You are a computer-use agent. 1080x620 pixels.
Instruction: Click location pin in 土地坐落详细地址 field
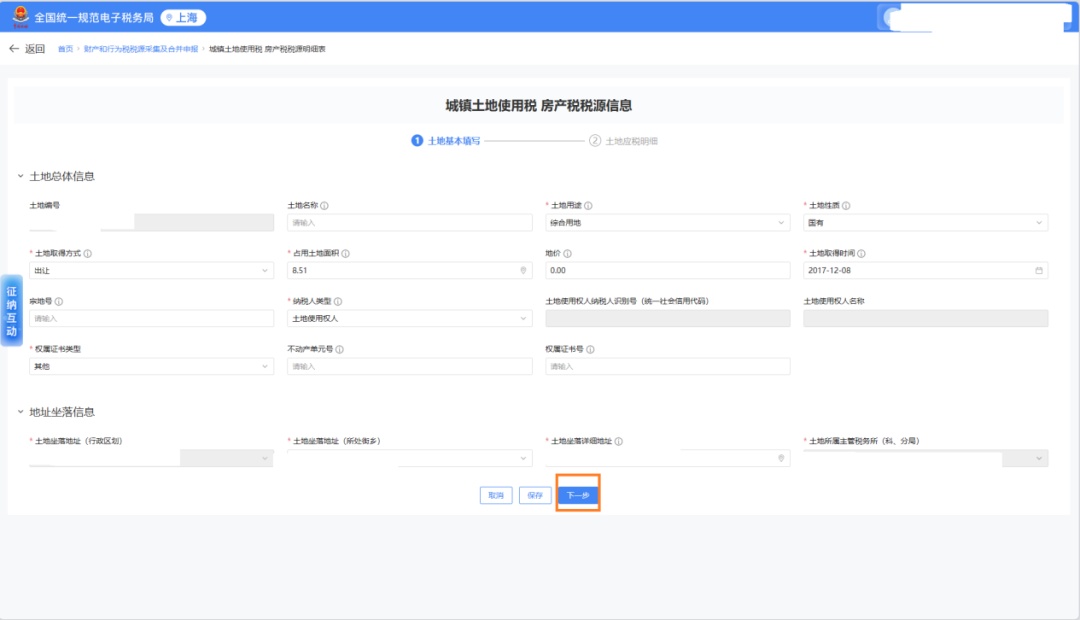[780, 458]
